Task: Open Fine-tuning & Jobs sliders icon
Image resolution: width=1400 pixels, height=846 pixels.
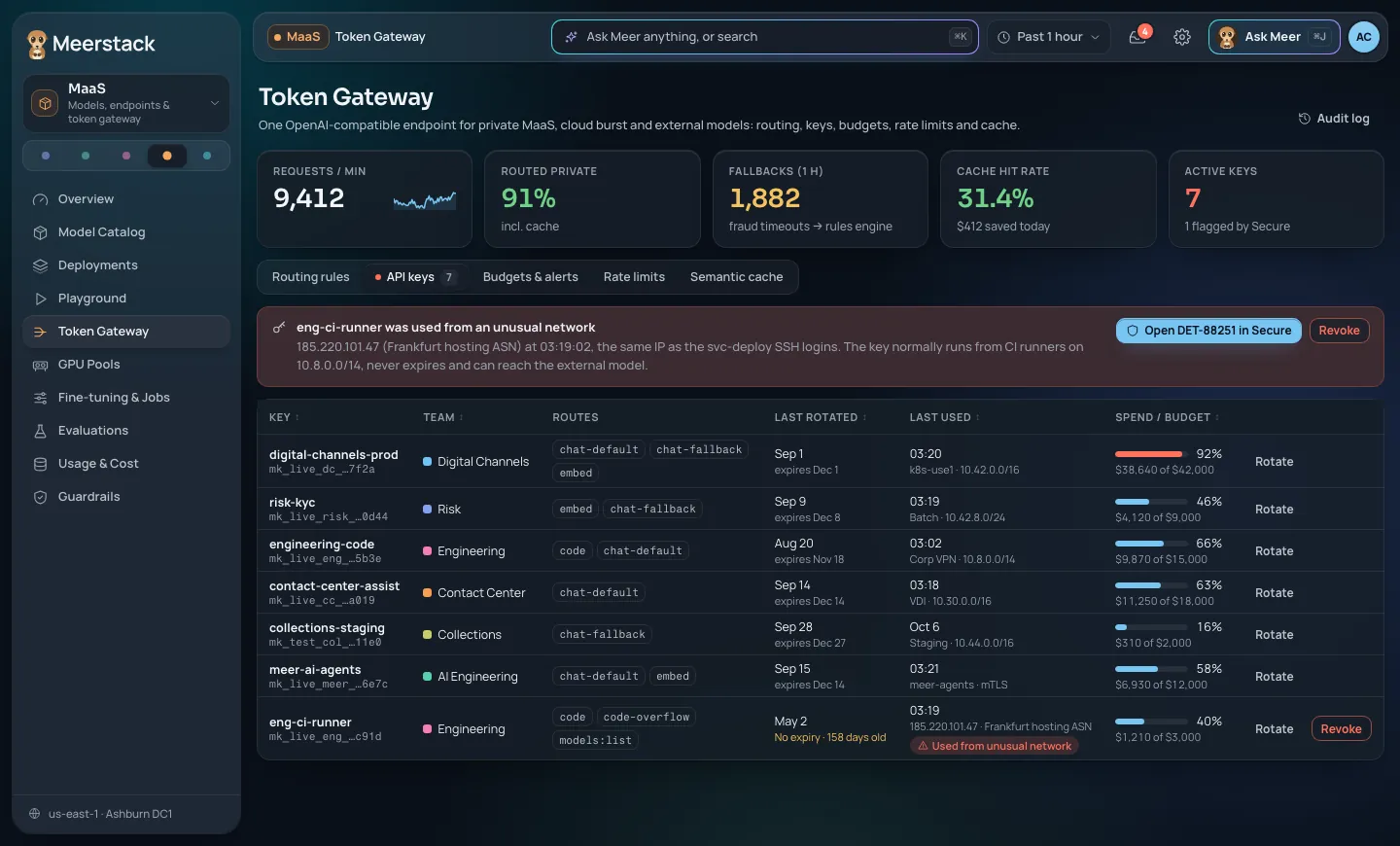Action: [40, 398]
